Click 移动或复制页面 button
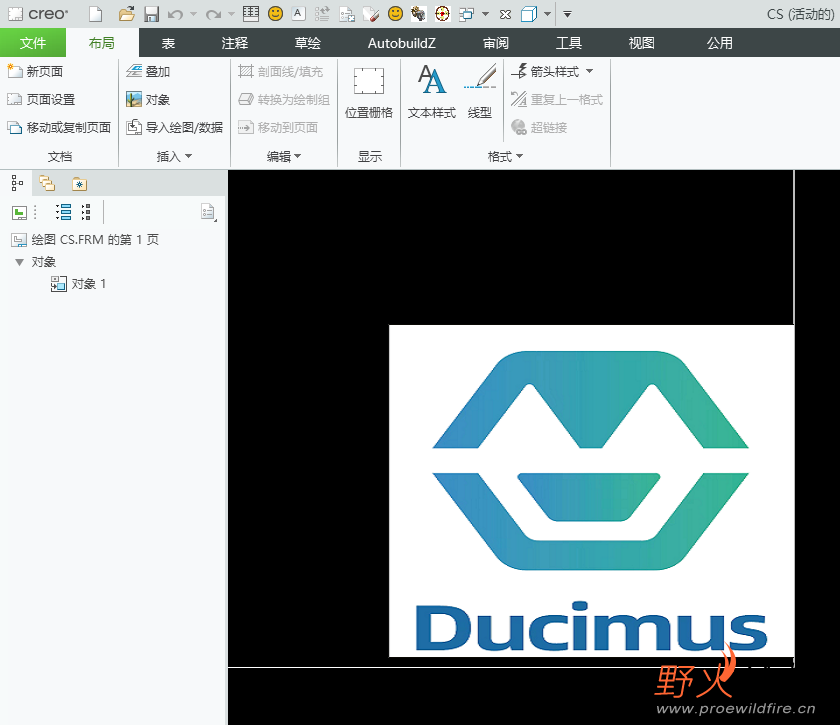The width and height of the screenshot is (840, 725). [59, 128]
